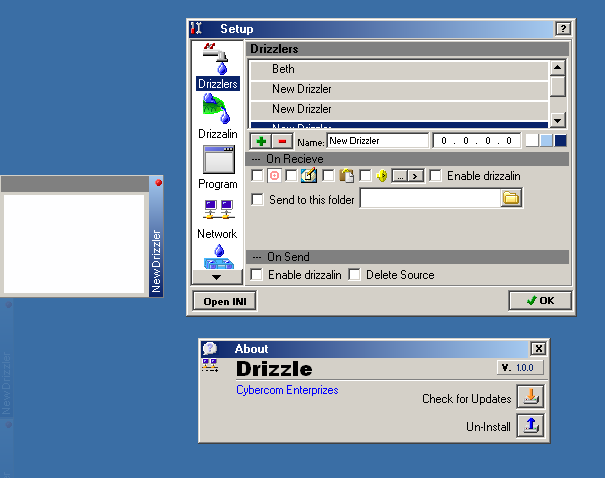Select the second New Drizzler list row
The width and height of the screenshot is (605, 478).
click(399, 110)
